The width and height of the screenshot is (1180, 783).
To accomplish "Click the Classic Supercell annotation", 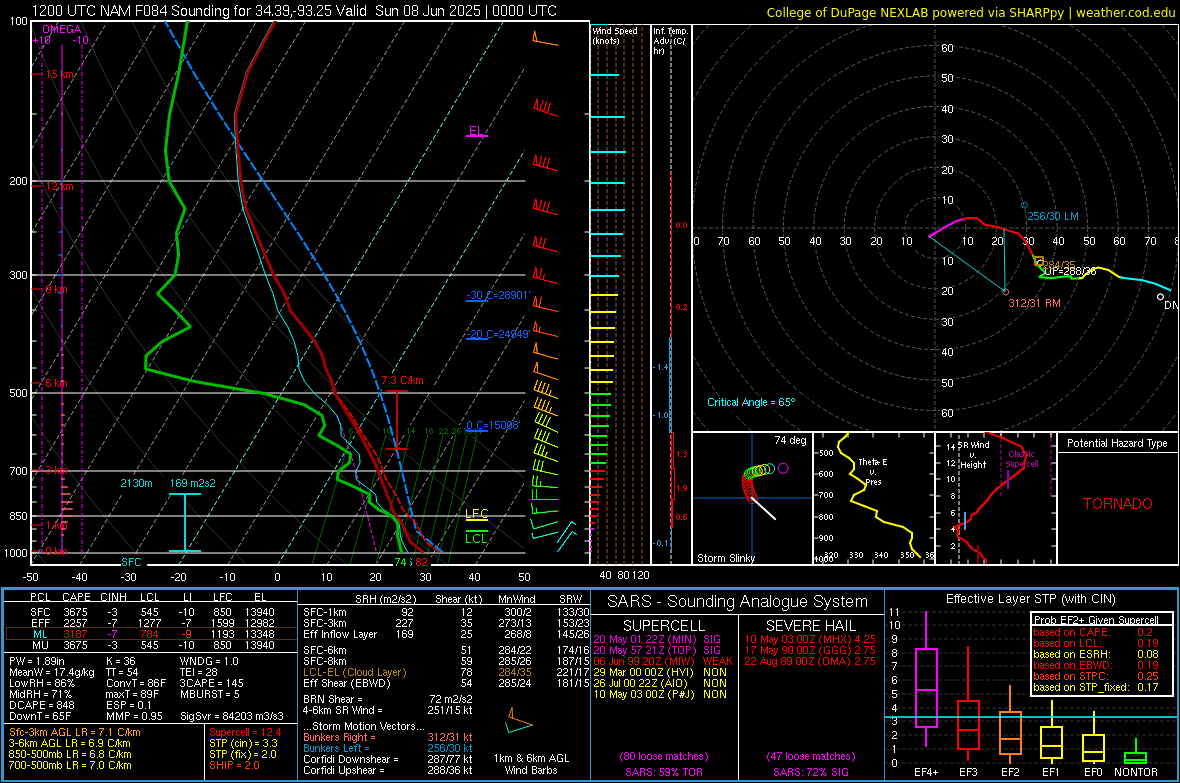I will pos(1022,459).
